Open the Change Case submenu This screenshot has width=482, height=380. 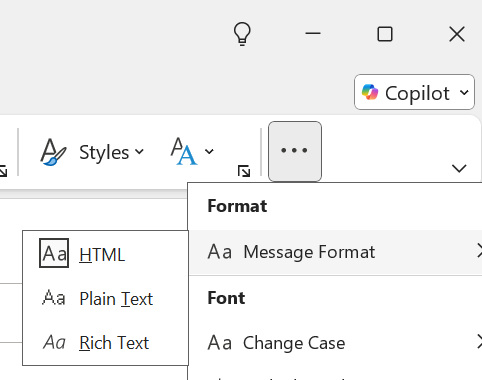(x=336, y=342)
